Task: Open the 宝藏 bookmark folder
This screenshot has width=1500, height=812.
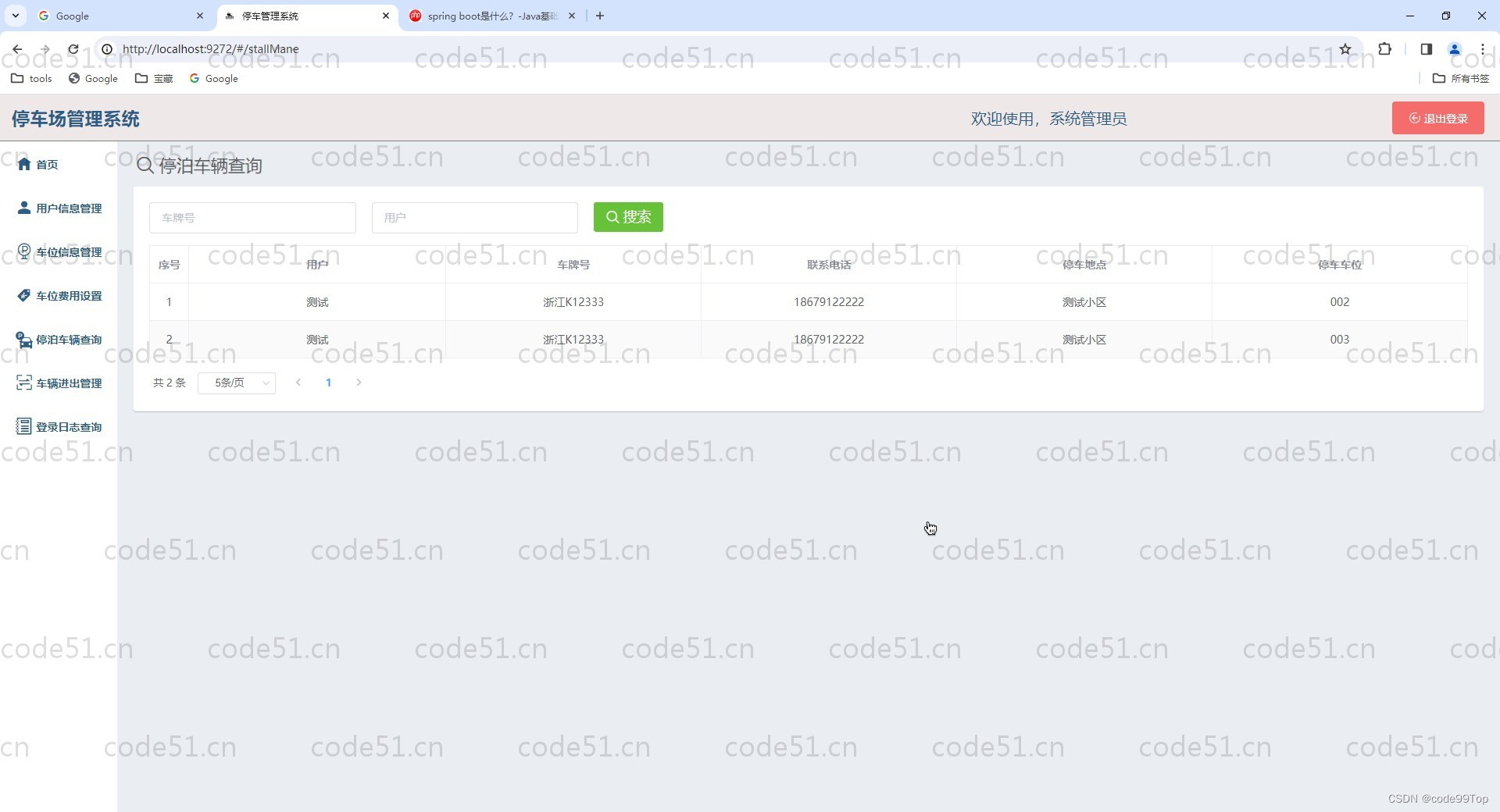Action: pos(154,78)
